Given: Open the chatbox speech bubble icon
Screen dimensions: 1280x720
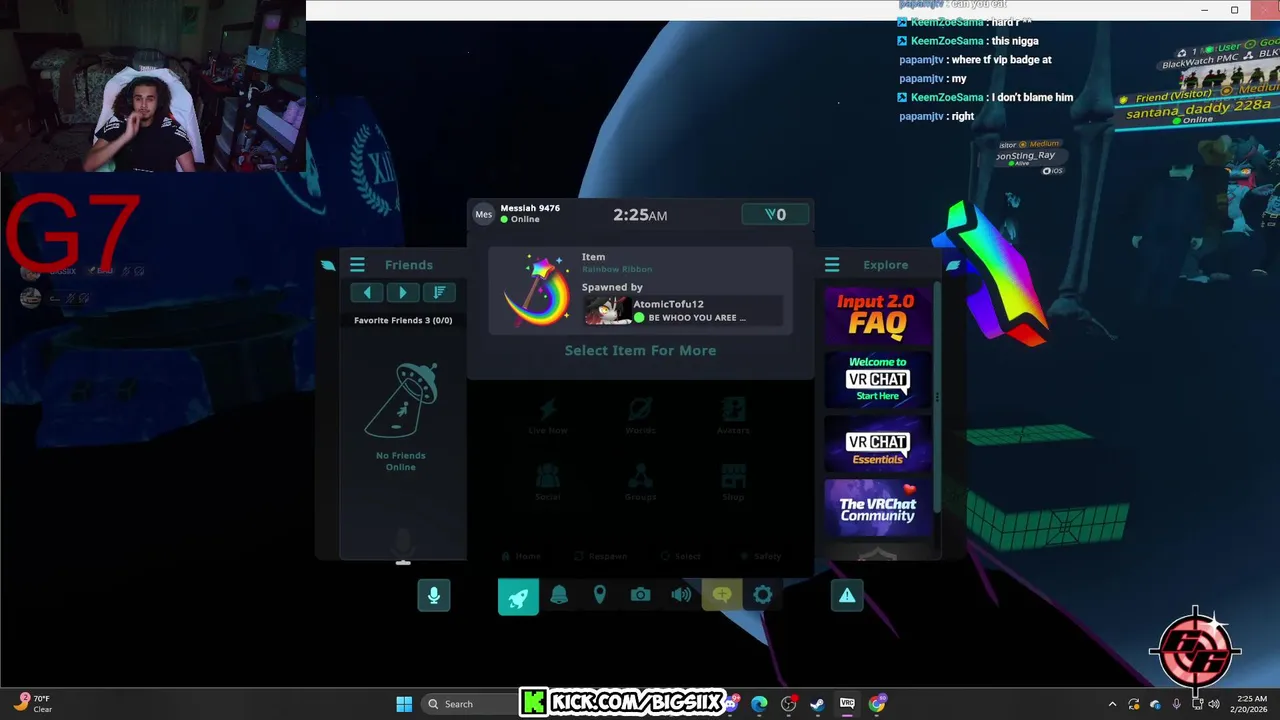Looking at the screenshot, I should [x=722, y=595].
